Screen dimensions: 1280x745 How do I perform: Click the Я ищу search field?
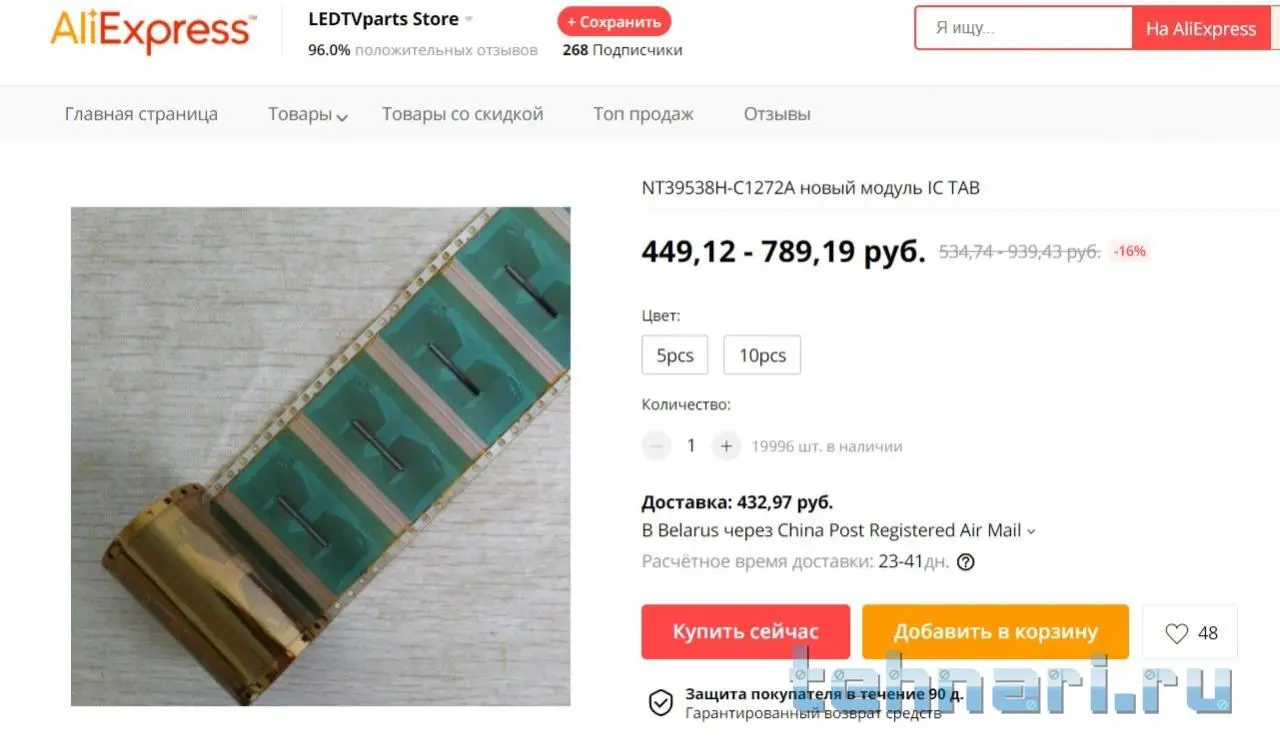(x=1023, y=28)
